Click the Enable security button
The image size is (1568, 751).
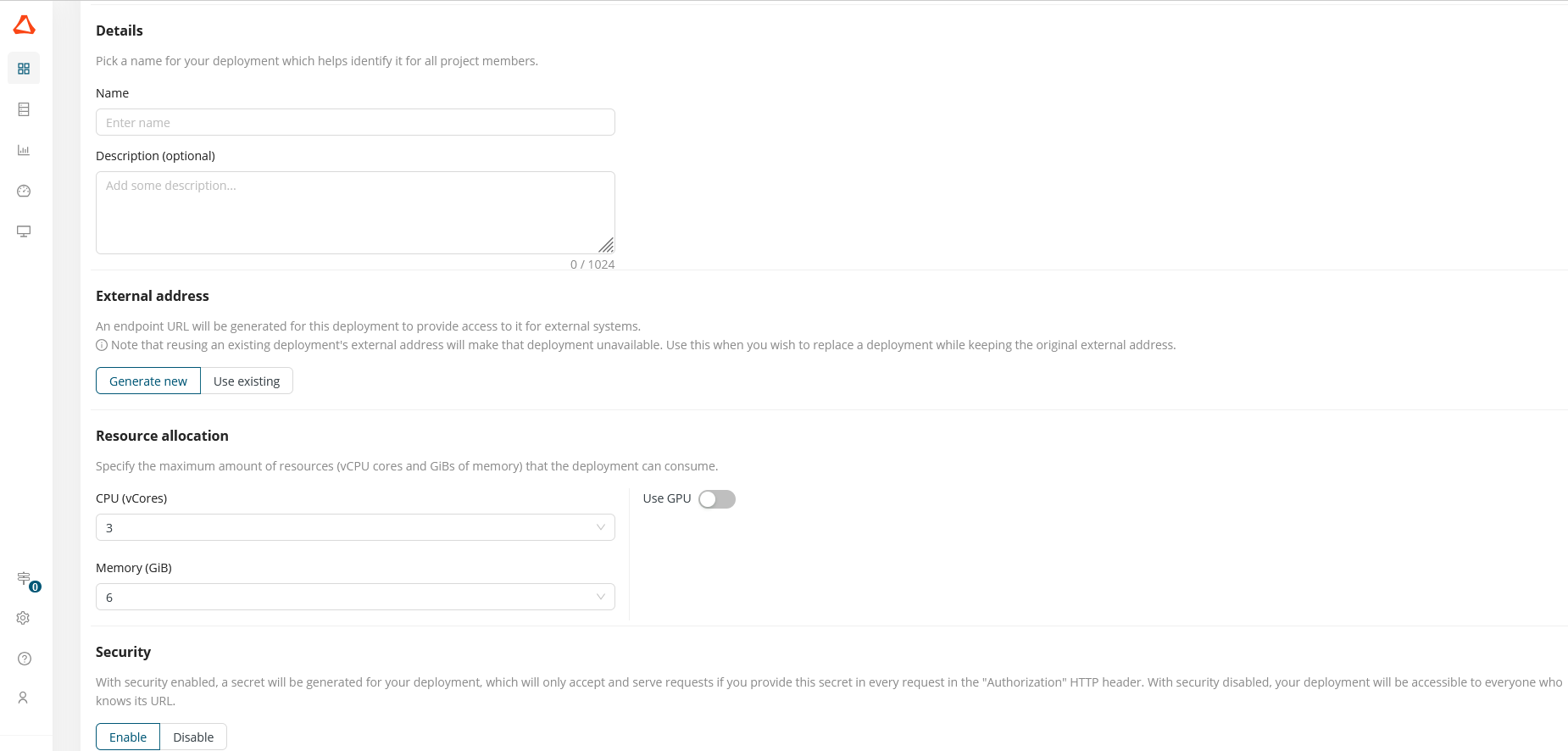128,737
